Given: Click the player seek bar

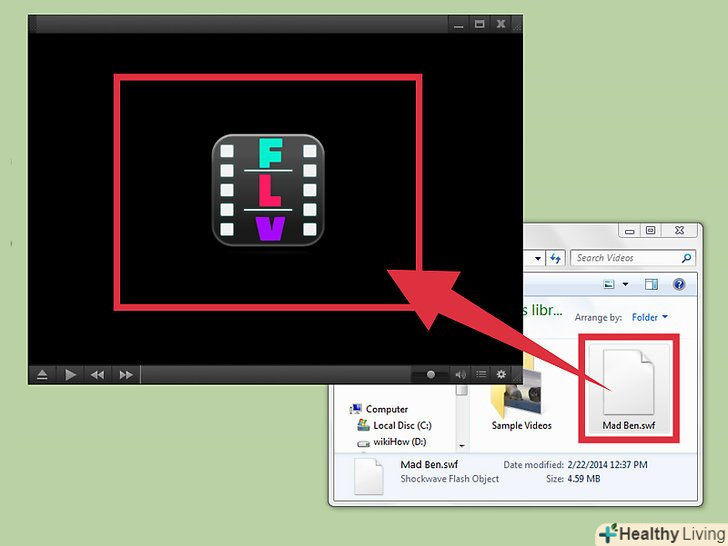Looking at the screenshot, I should click(x=276, y=374).
